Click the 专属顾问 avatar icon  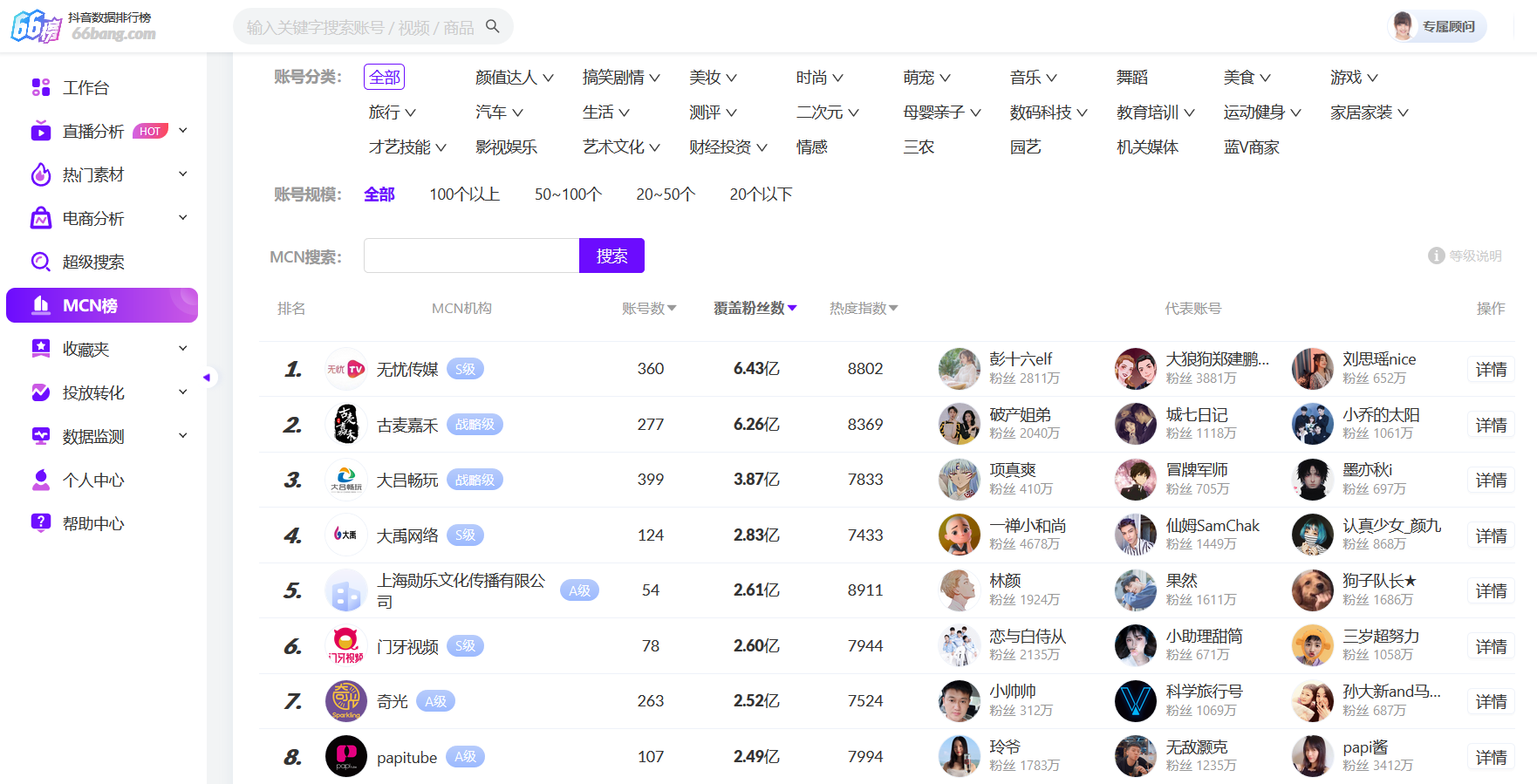[1403, 26]
